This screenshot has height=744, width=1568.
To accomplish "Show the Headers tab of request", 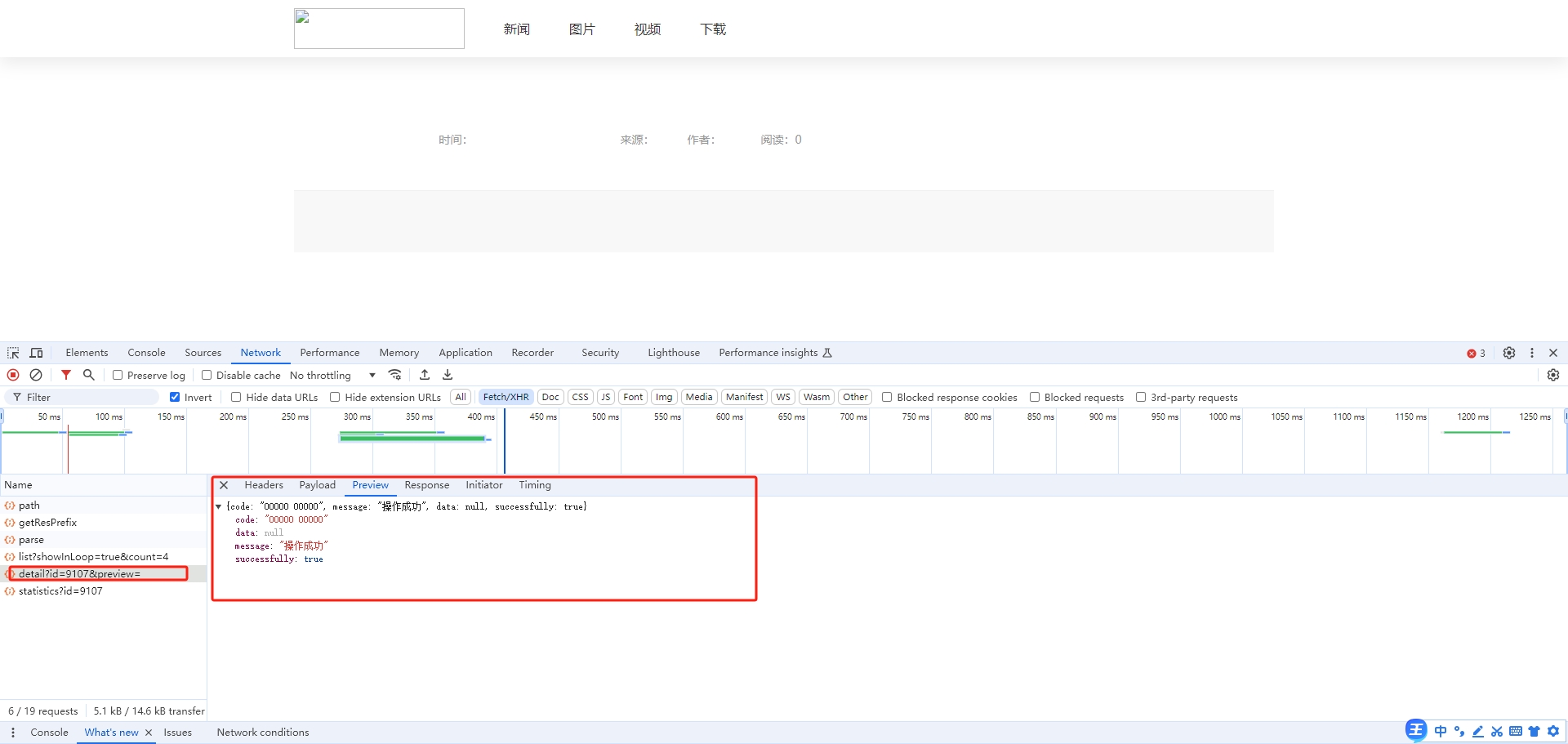I will 264,485.
